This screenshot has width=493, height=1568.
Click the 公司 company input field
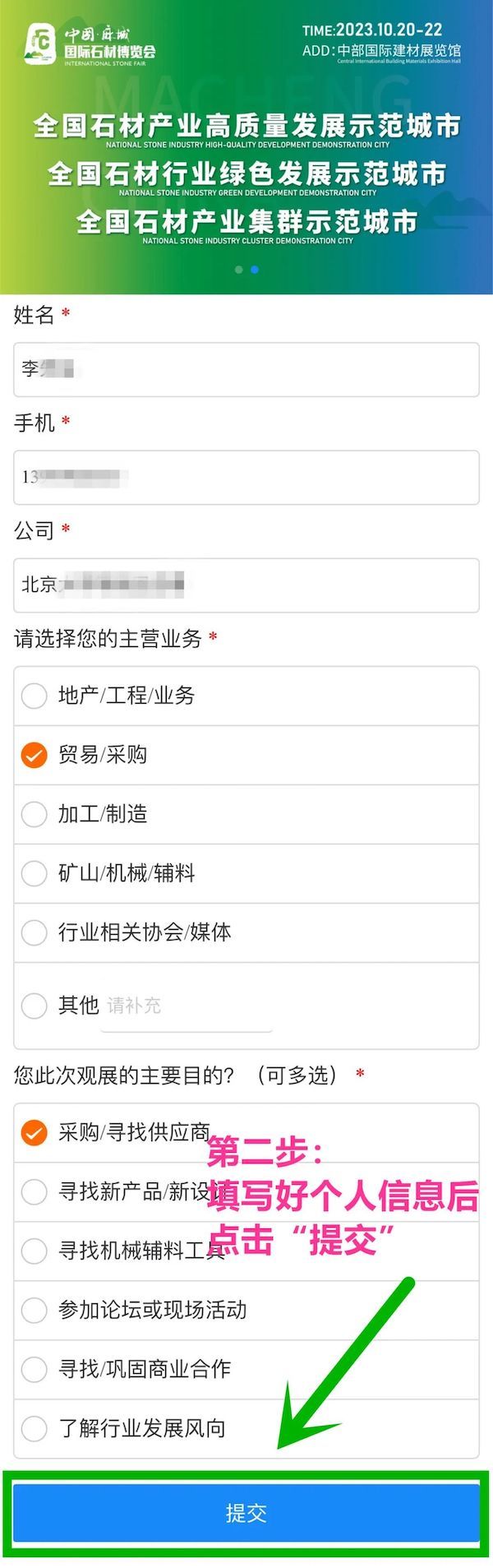pos(246,585)
